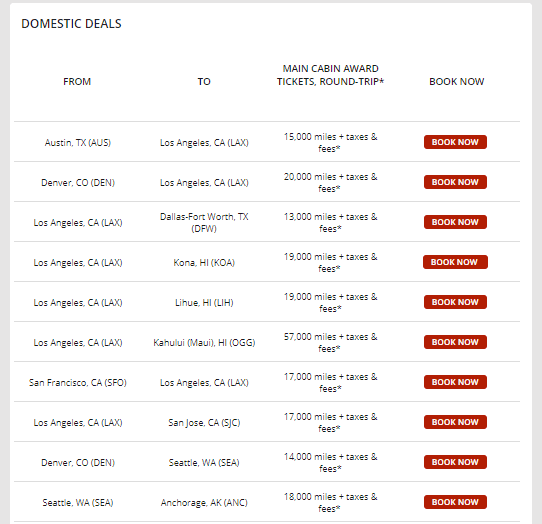542x524 pixels.
Task: Click the Domestic Deals heading
Action: (x=71, y=24)
